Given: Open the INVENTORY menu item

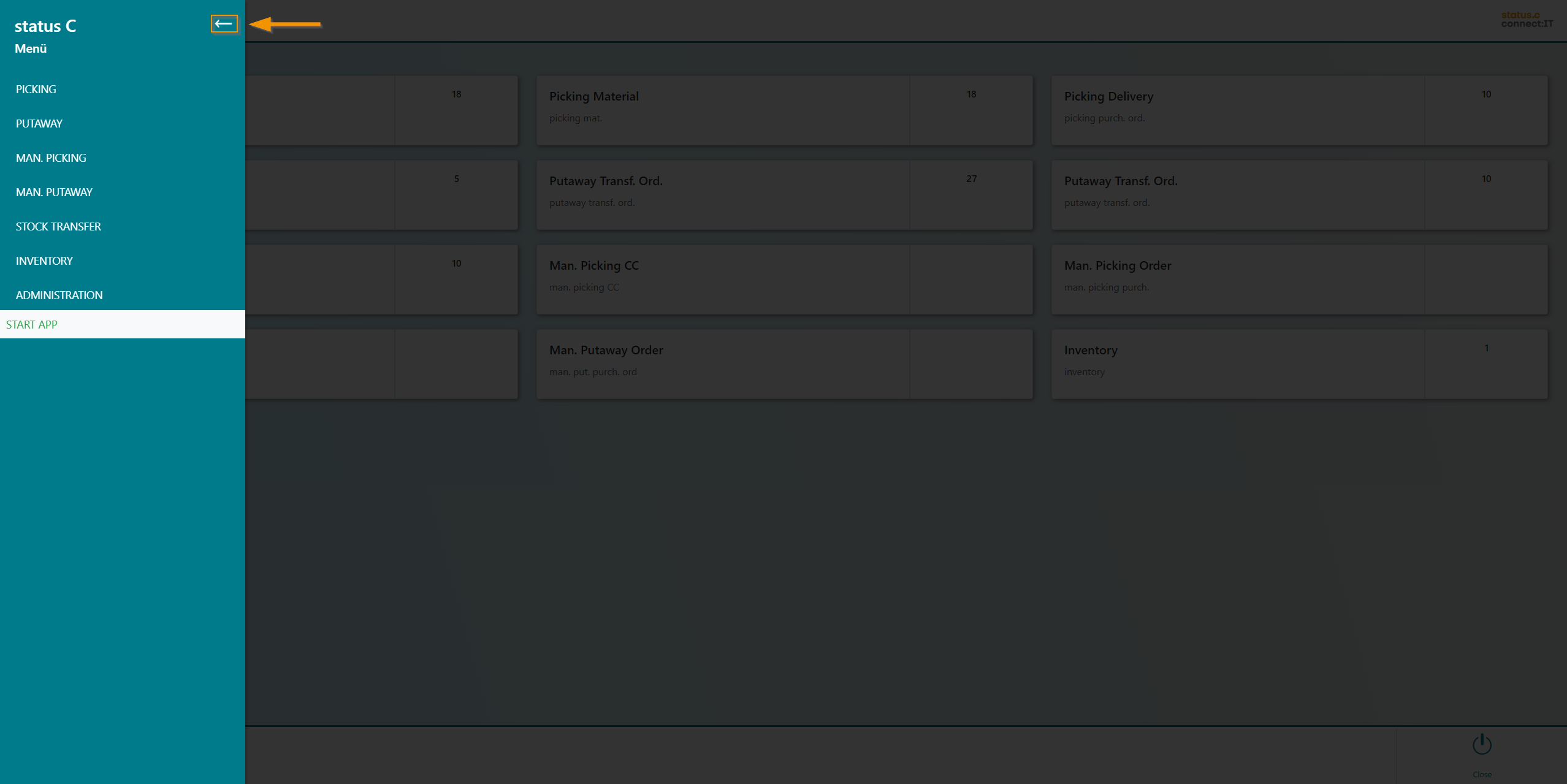Looking at the screenshot, I should pos(44,261).
